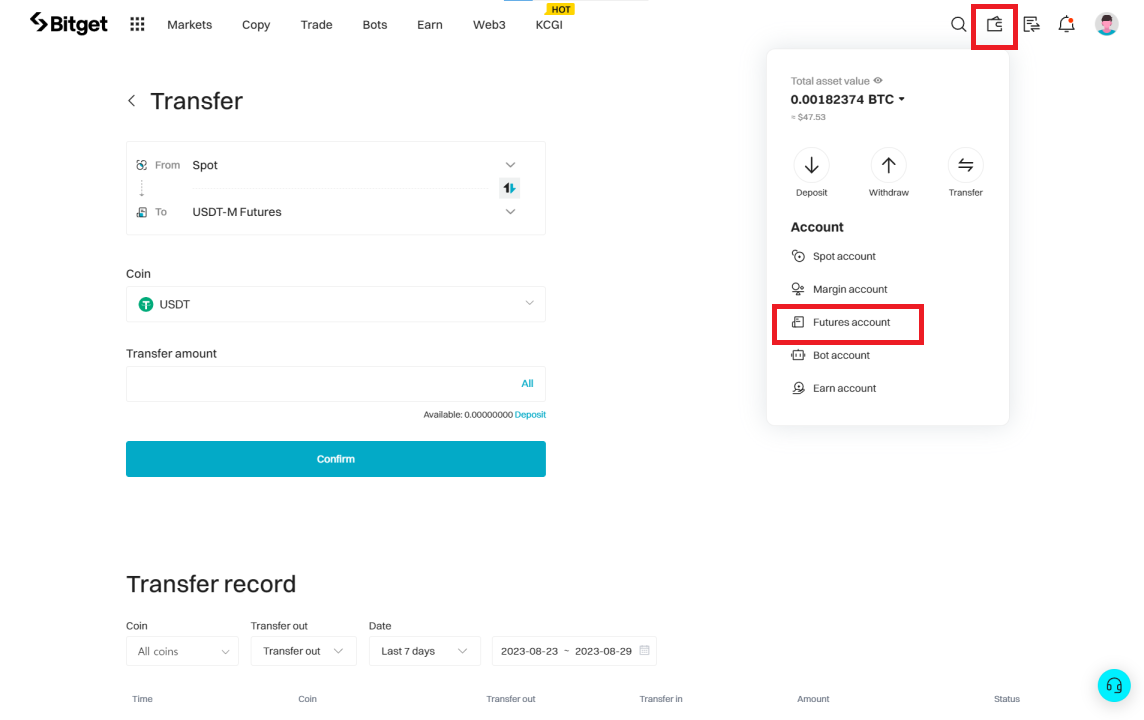Screen dimensions: 1144x720
Task: Click the Withdraw up-arrow icon
Action: pos(888,166)
